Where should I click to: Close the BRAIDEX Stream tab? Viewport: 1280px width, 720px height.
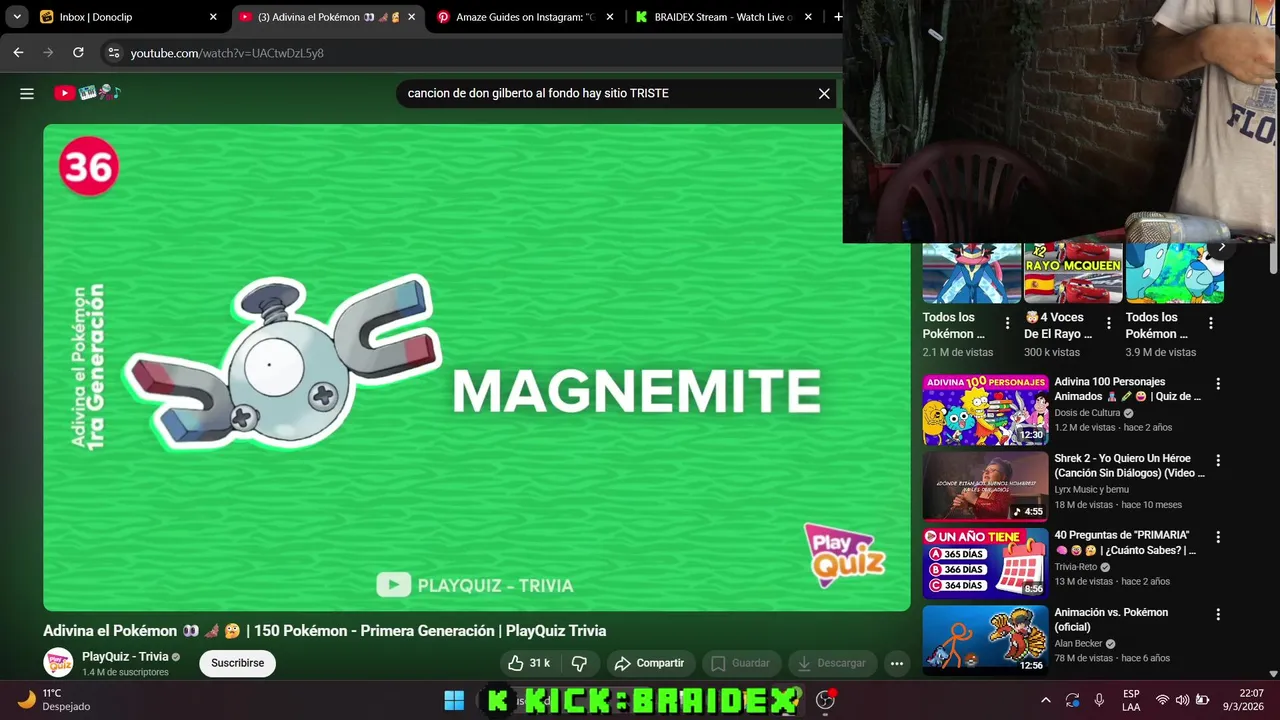[x=808, y=17]
